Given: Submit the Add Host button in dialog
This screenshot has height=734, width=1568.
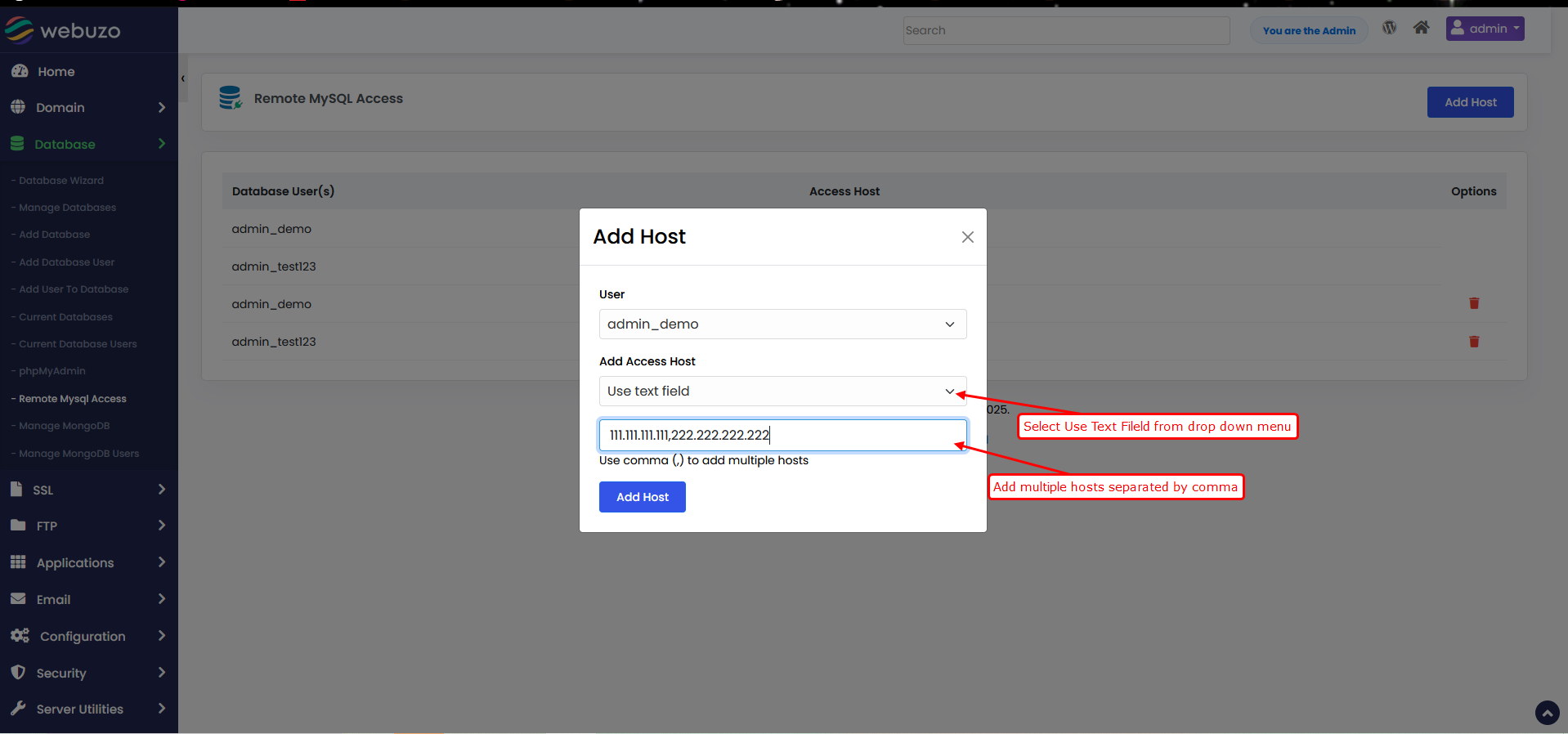Looking at the screenshot, I should 642,497.
